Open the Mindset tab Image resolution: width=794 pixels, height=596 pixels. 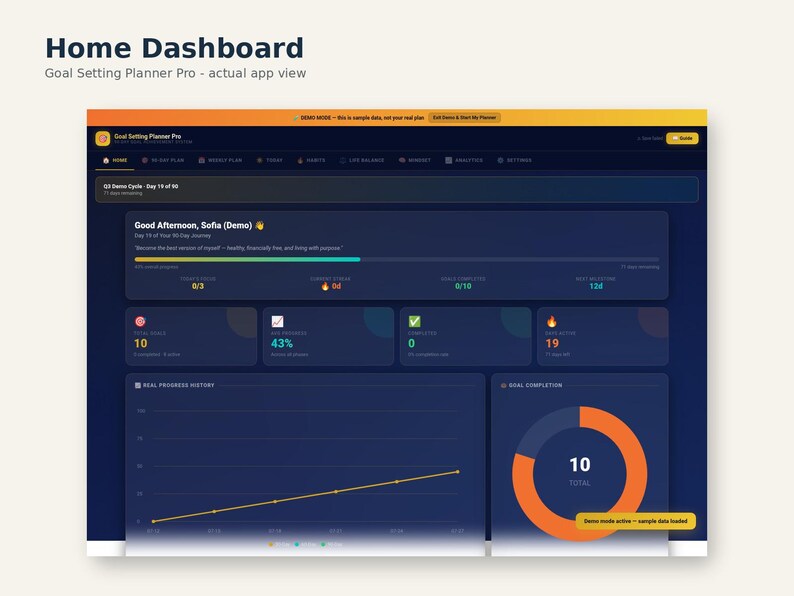tap(414, 160)
